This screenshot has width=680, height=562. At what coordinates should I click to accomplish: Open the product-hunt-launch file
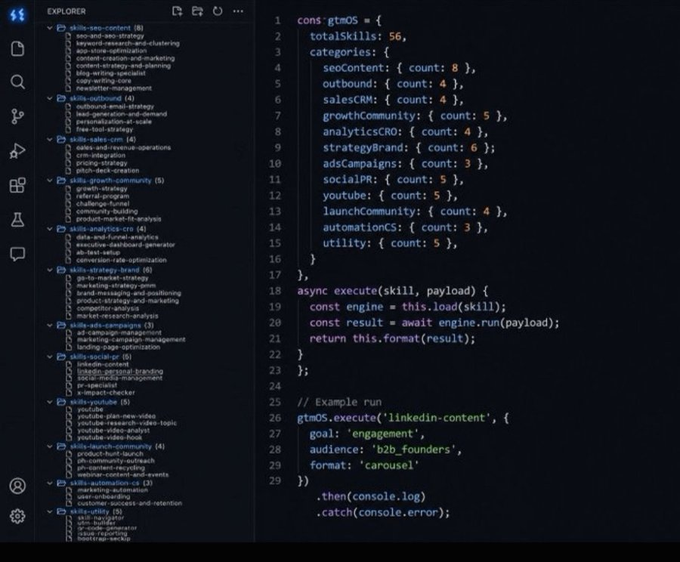[x=110, y=454]
